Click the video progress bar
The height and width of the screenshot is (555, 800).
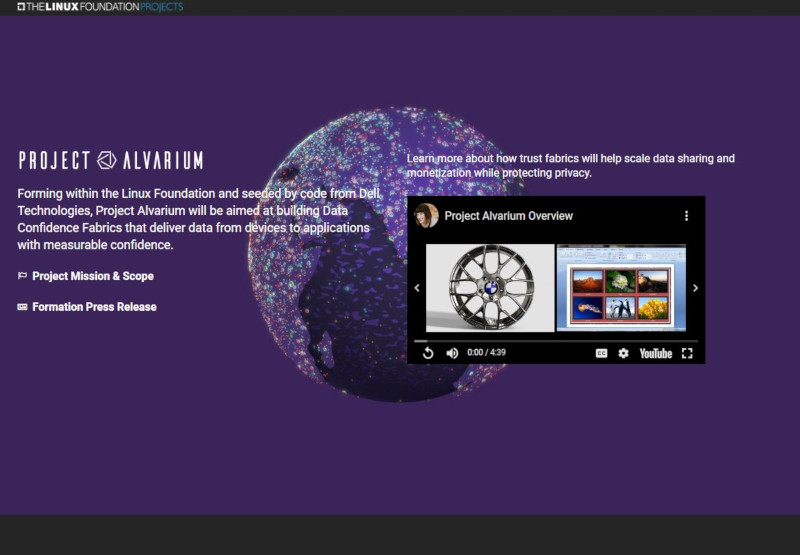click(556, 341)
